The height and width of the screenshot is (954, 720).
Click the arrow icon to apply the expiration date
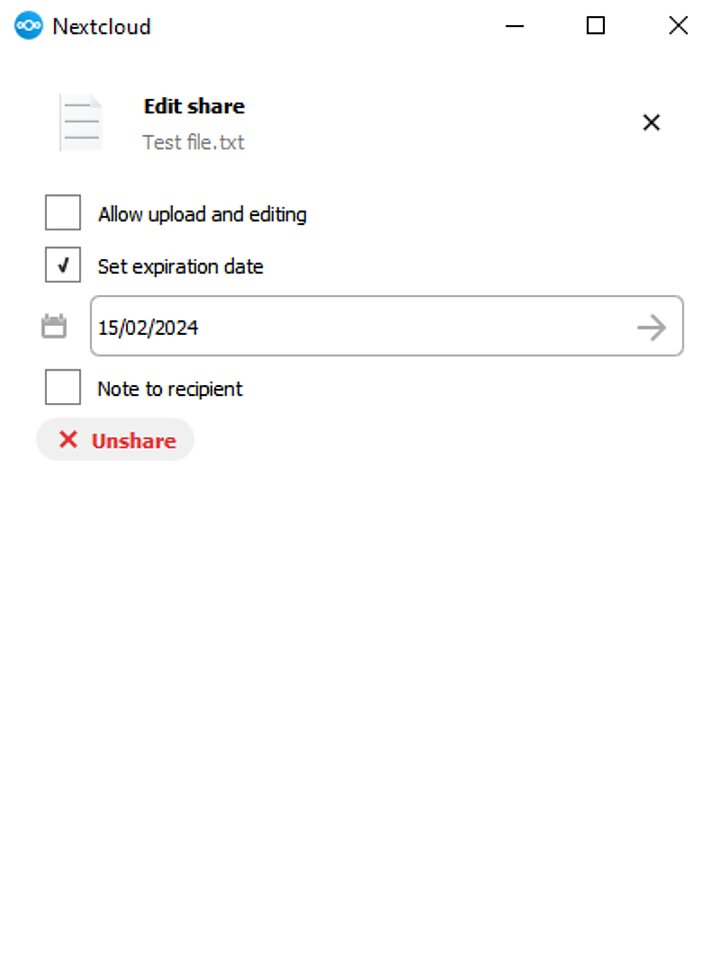(x=652, y=326)
